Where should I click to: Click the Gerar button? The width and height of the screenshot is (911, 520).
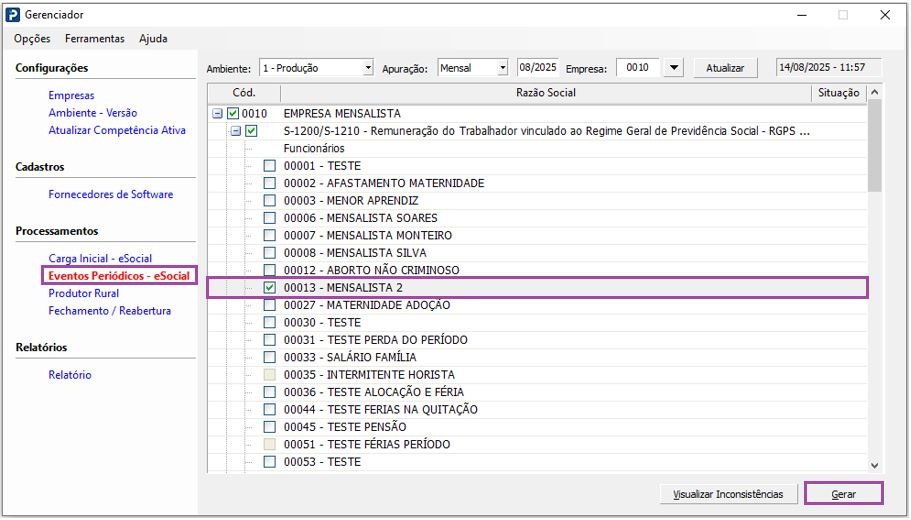[x=844, y=495]
